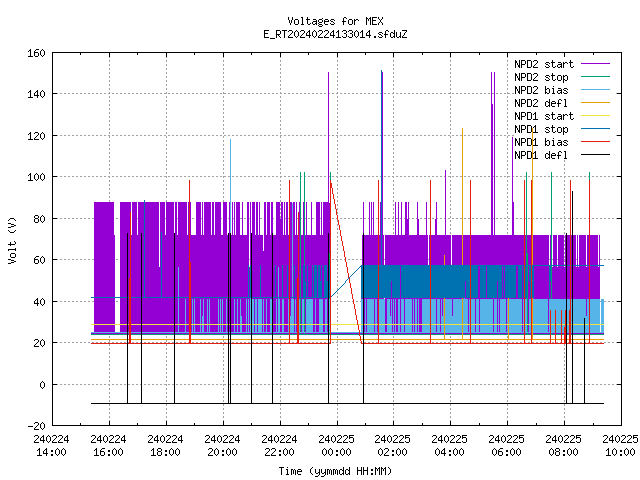Click the green NPD2 stop legend line
Image resolution: width=640 pixels, height=480 pixels.
(x=595, y=76)
